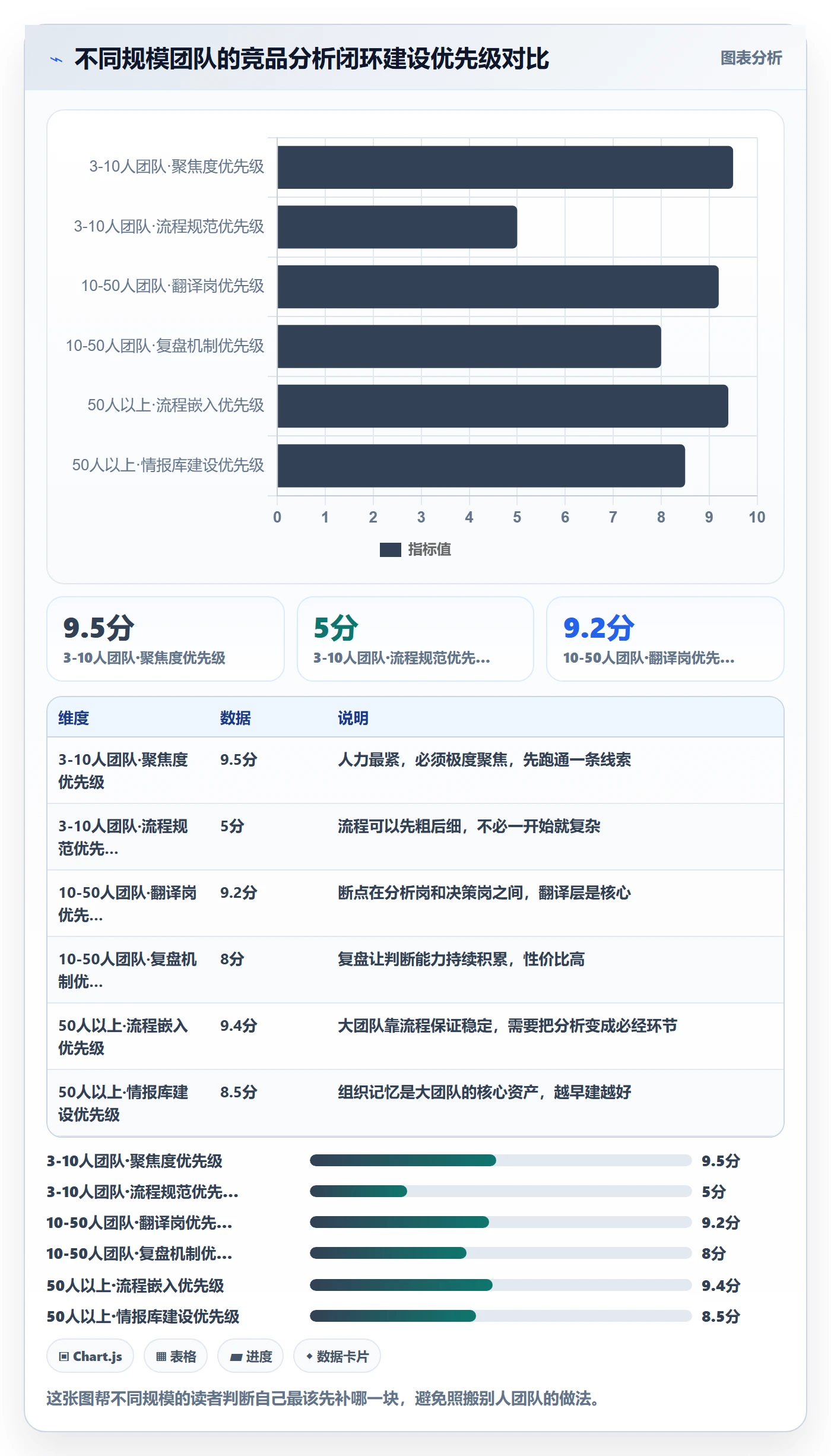Click progress bar for 50人以上·流程嵌入优先级
The height and width of the screenshot is (1456, 831).
pyautogui.click(x=501, y=1285)
